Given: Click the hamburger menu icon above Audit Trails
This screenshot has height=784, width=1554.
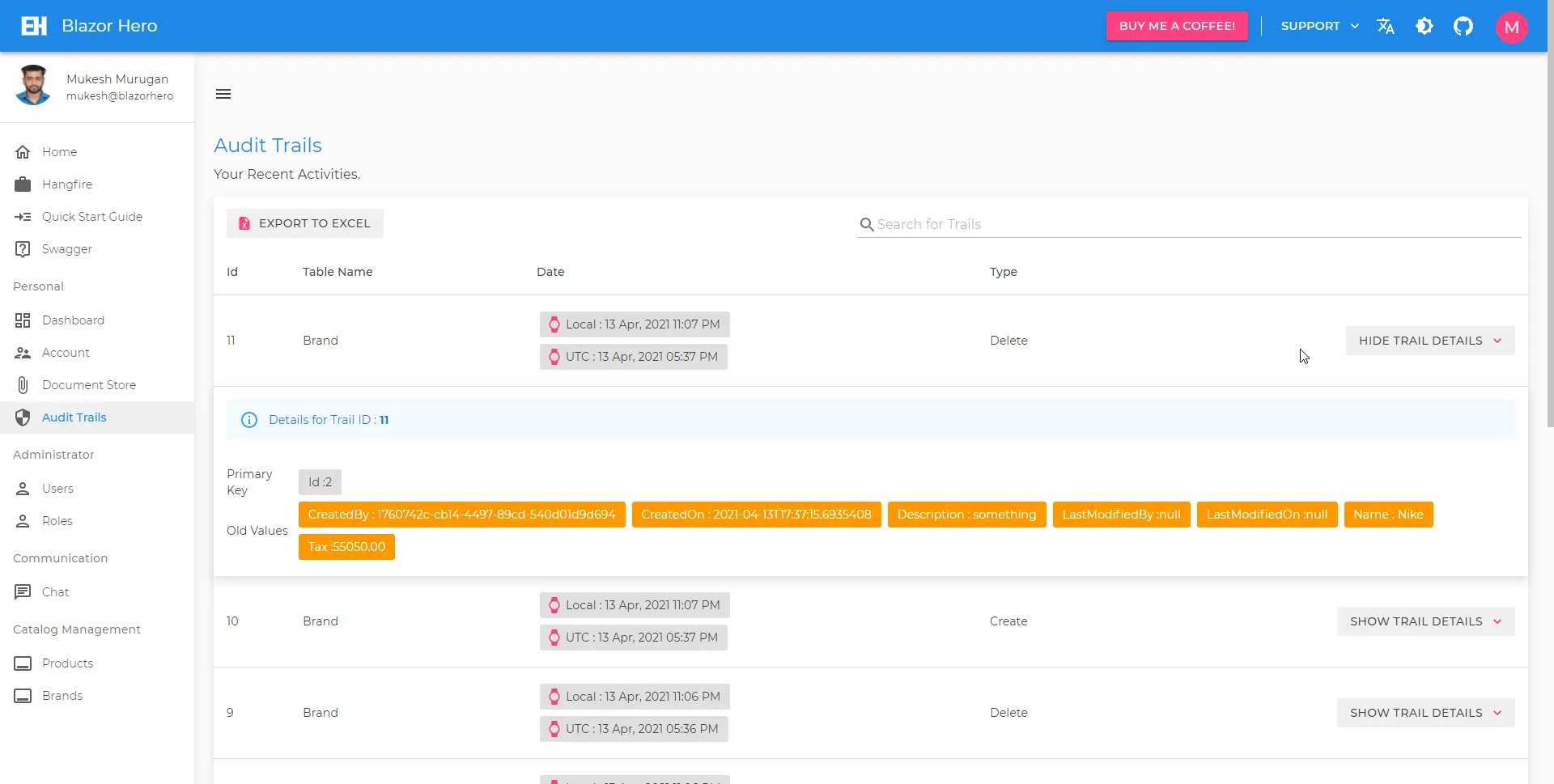Looking at the screenshot, I should click(x=223, y=94).
